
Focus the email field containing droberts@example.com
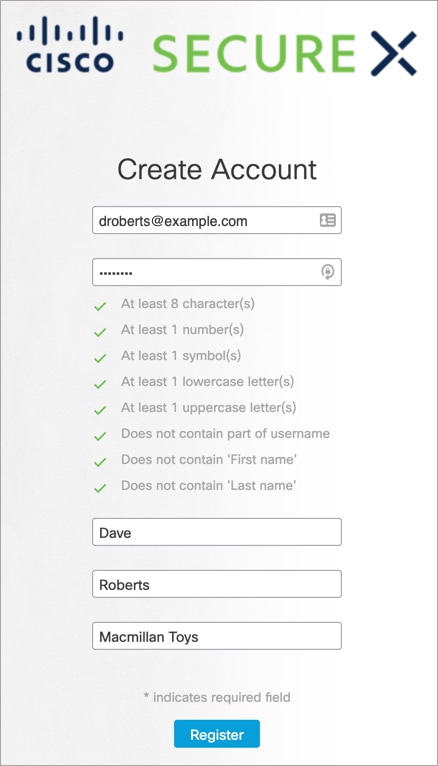tap(217, 220)
